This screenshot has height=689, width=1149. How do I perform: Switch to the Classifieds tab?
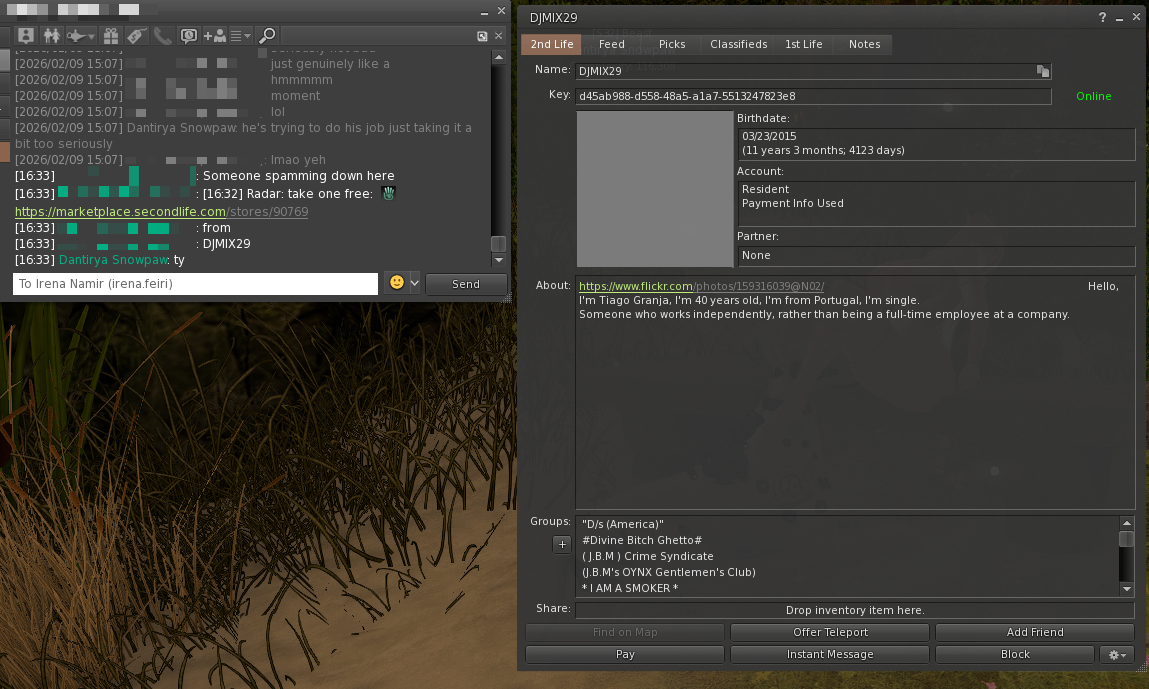[x=739, y=44]
